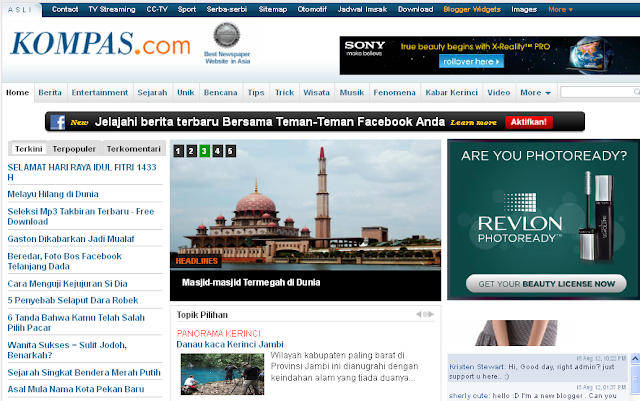This screenshot has width=640, height=401.
Task: Open the Wisata menu item
Action: (316, 93)
